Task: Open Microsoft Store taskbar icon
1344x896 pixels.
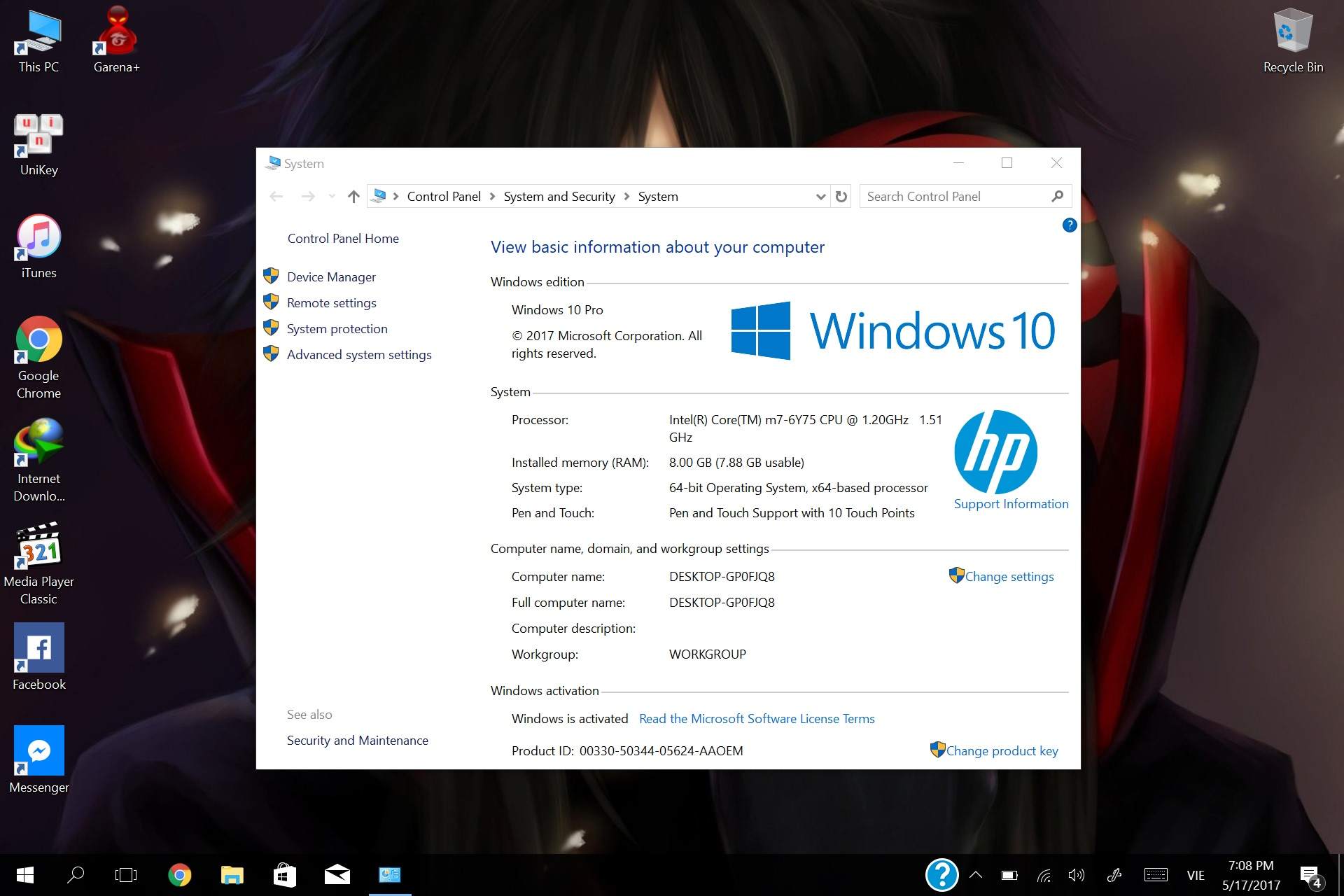Action: 284,875
